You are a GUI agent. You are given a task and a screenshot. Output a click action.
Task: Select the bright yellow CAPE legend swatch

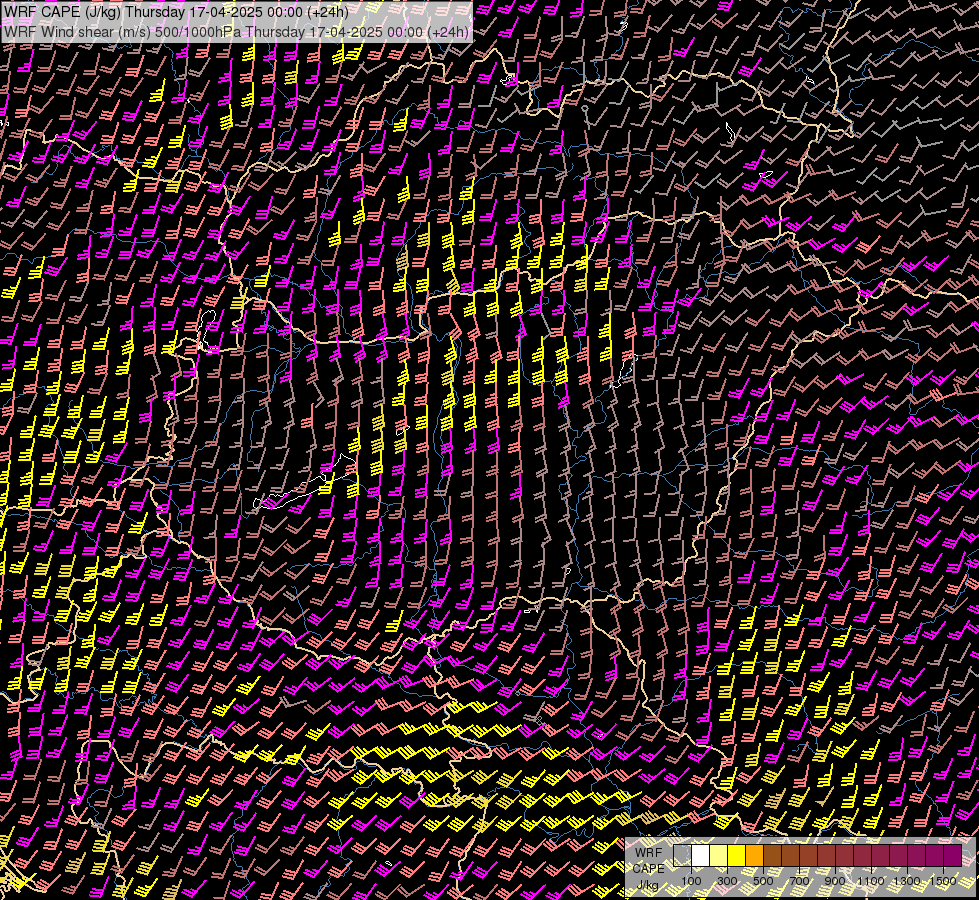(x=736, y=855)
